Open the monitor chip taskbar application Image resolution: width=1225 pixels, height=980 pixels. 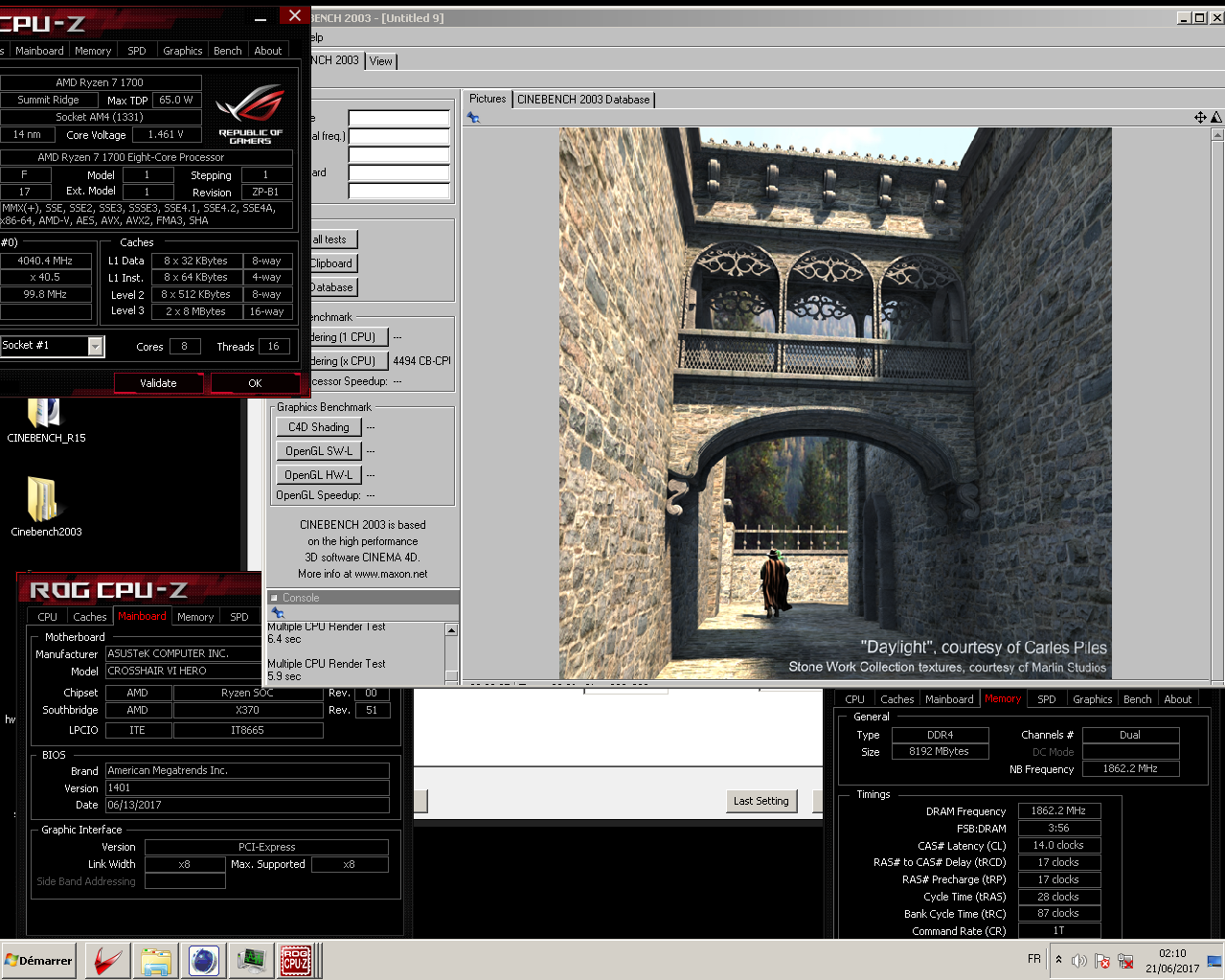pos(251,960)
